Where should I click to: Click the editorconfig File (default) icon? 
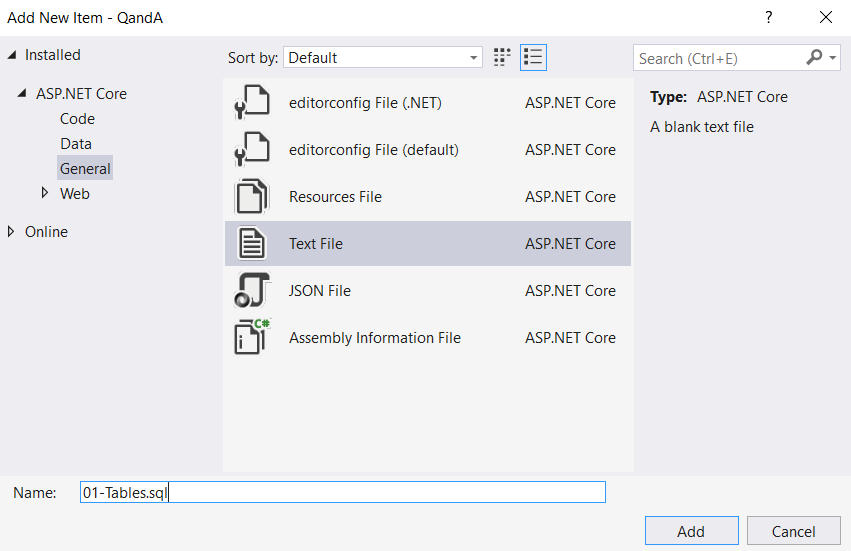(252, 150)
